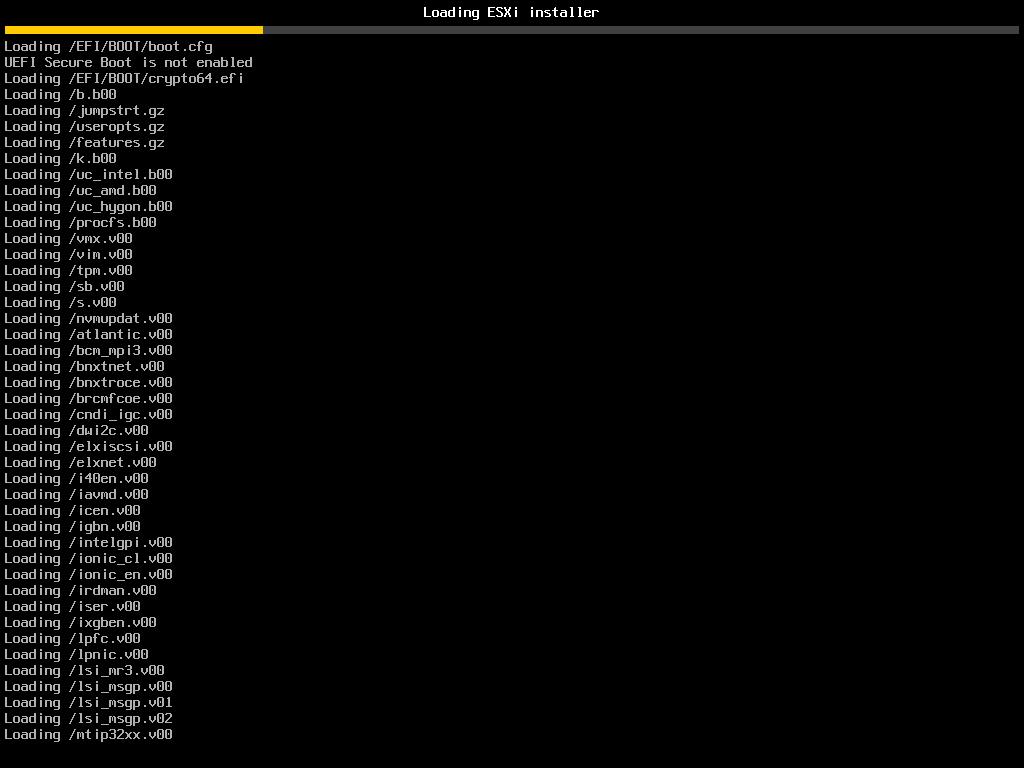Select the "Loading /bnxtnet.v00" line
The width and height of the screenshot is (1024, 768).
coord(84,366)
